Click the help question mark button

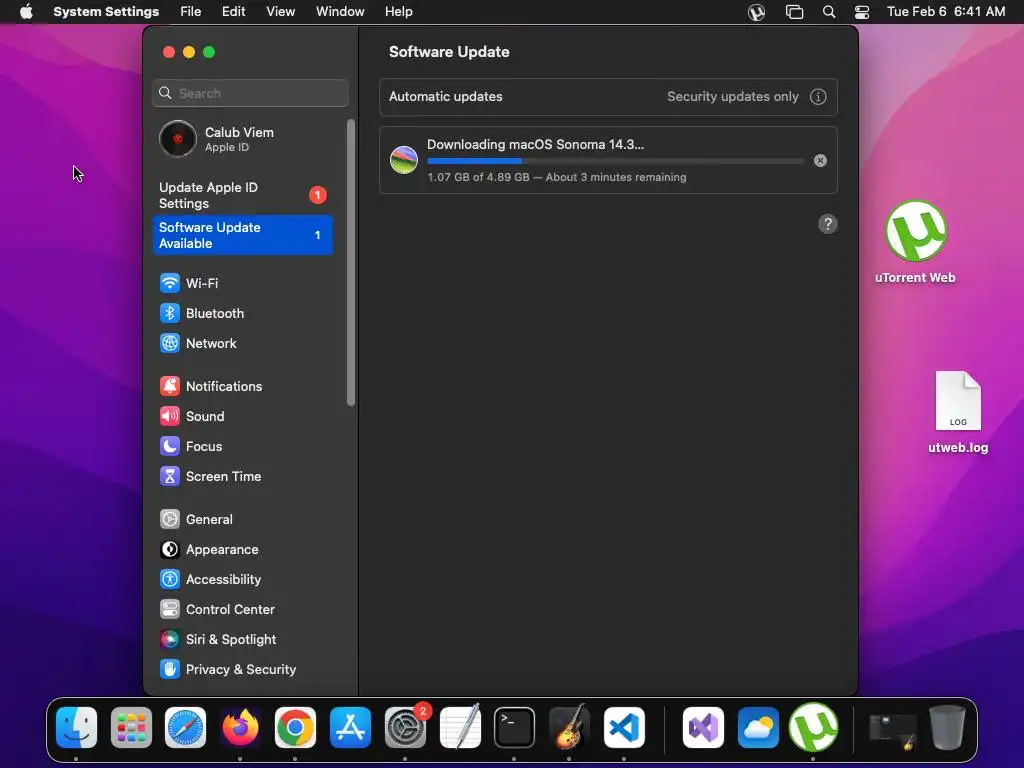pyautogui.click(x=827, y=225)
